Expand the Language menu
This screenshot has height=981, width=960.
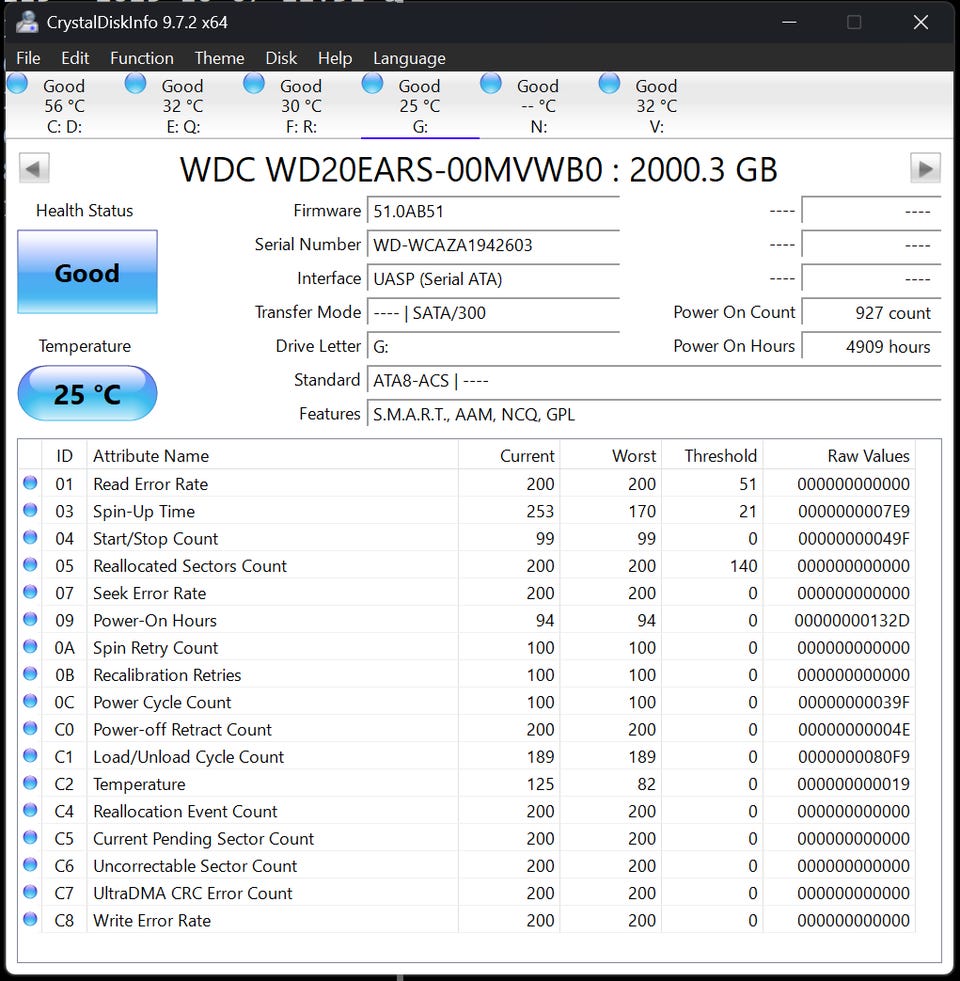coord(409,58)
